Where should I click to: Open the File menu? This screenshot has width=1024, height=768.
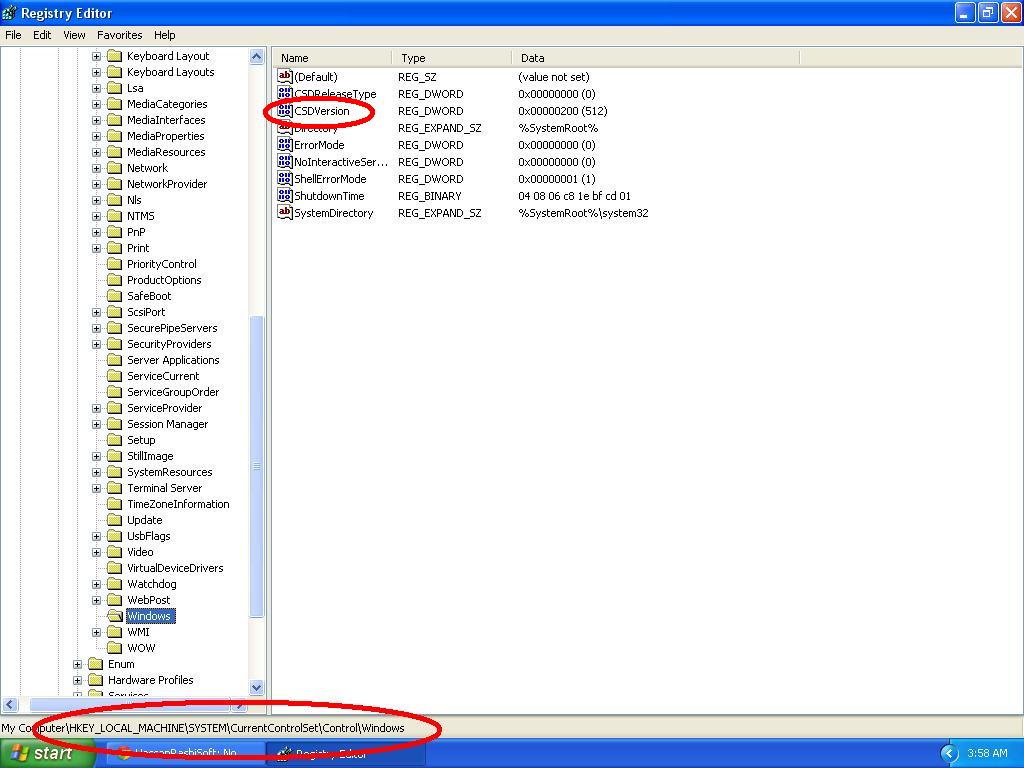[13, 35]
